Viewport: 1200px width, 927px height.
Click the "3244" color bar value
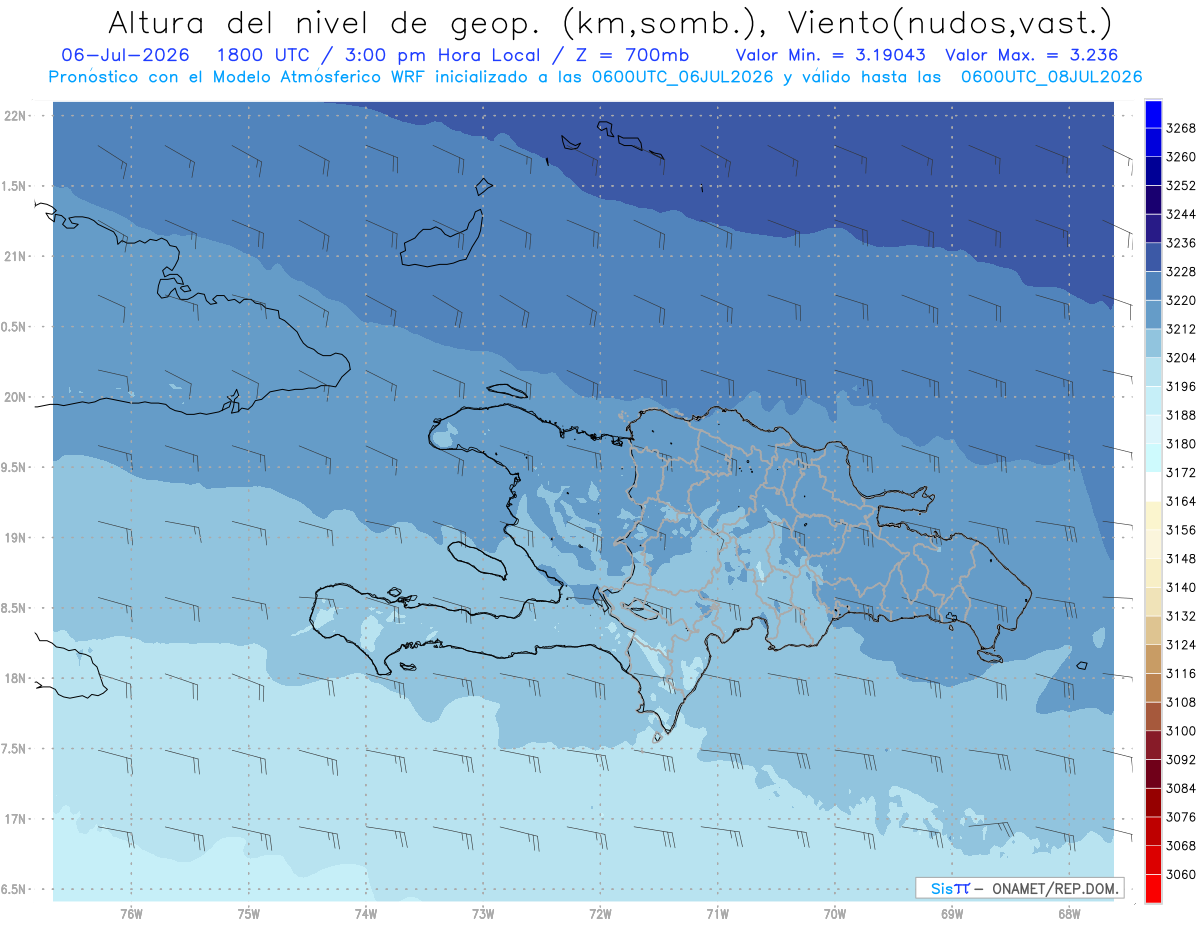pos(1181,214)
